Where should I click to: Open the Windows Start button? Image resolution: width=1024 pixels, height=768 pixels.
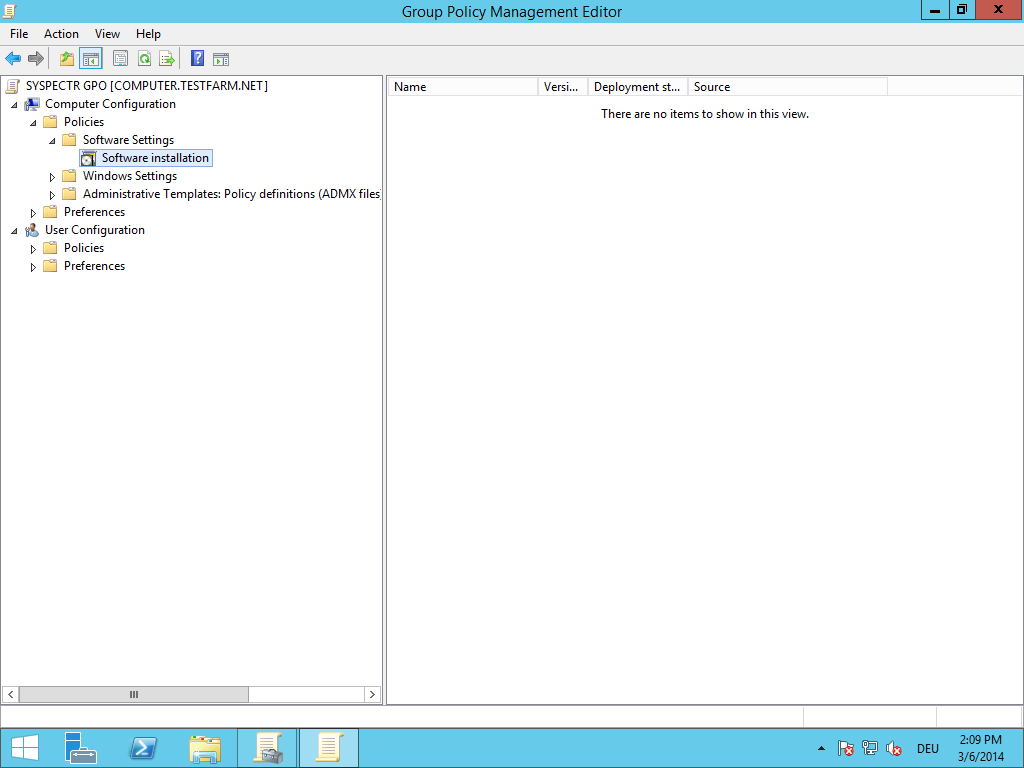click(25, 748)
